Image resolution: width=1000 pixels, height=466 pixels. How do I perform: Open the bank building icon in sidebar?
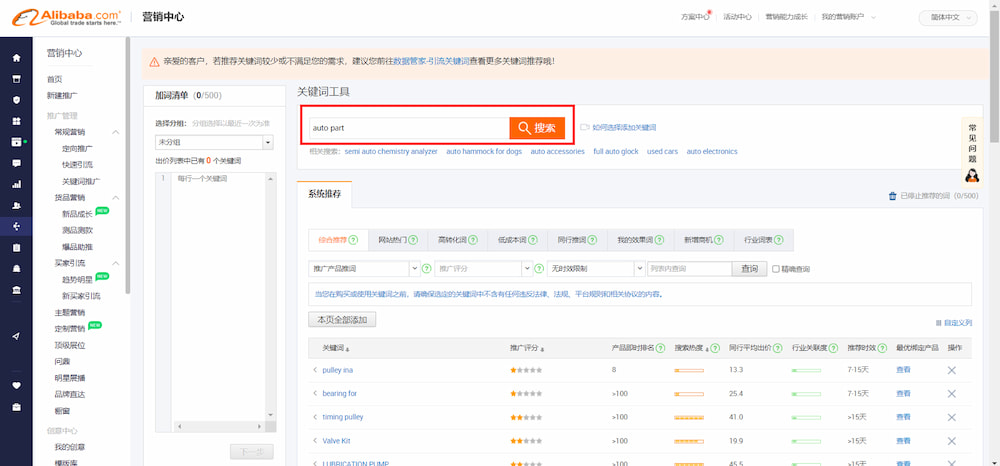pyautogui.click(x=17, y=289)
